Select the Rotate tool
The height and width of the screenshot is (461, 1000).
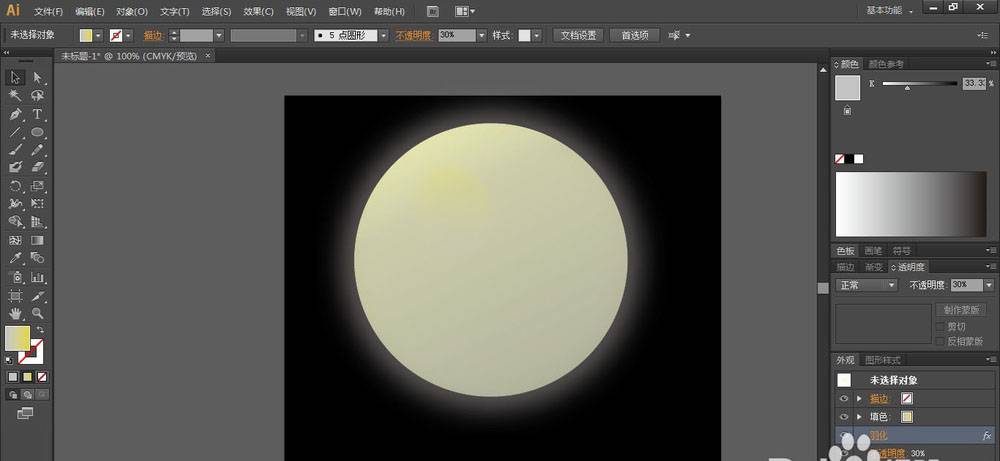pos(16,186)
